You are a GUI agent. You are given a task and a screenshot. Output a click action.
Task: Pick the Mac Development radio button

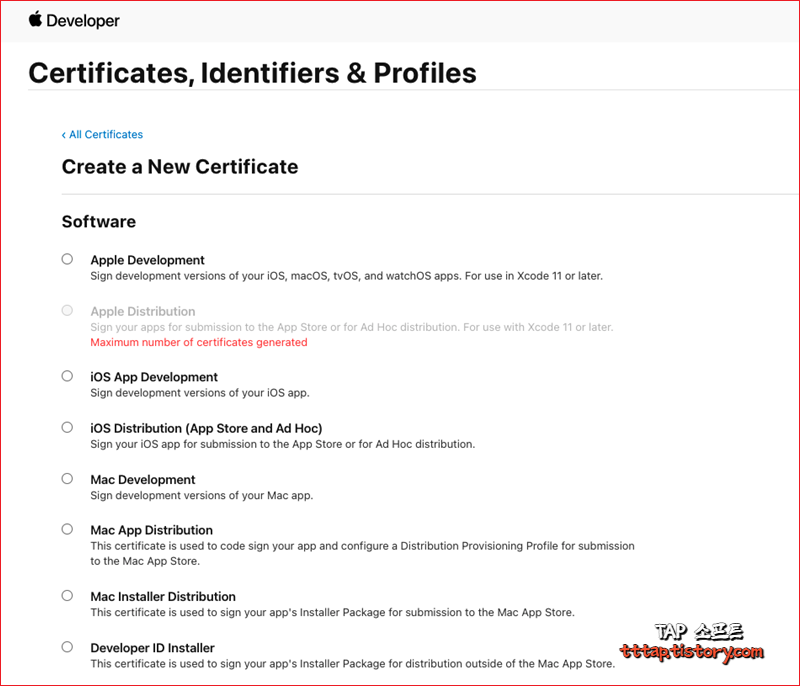point(67,479)
